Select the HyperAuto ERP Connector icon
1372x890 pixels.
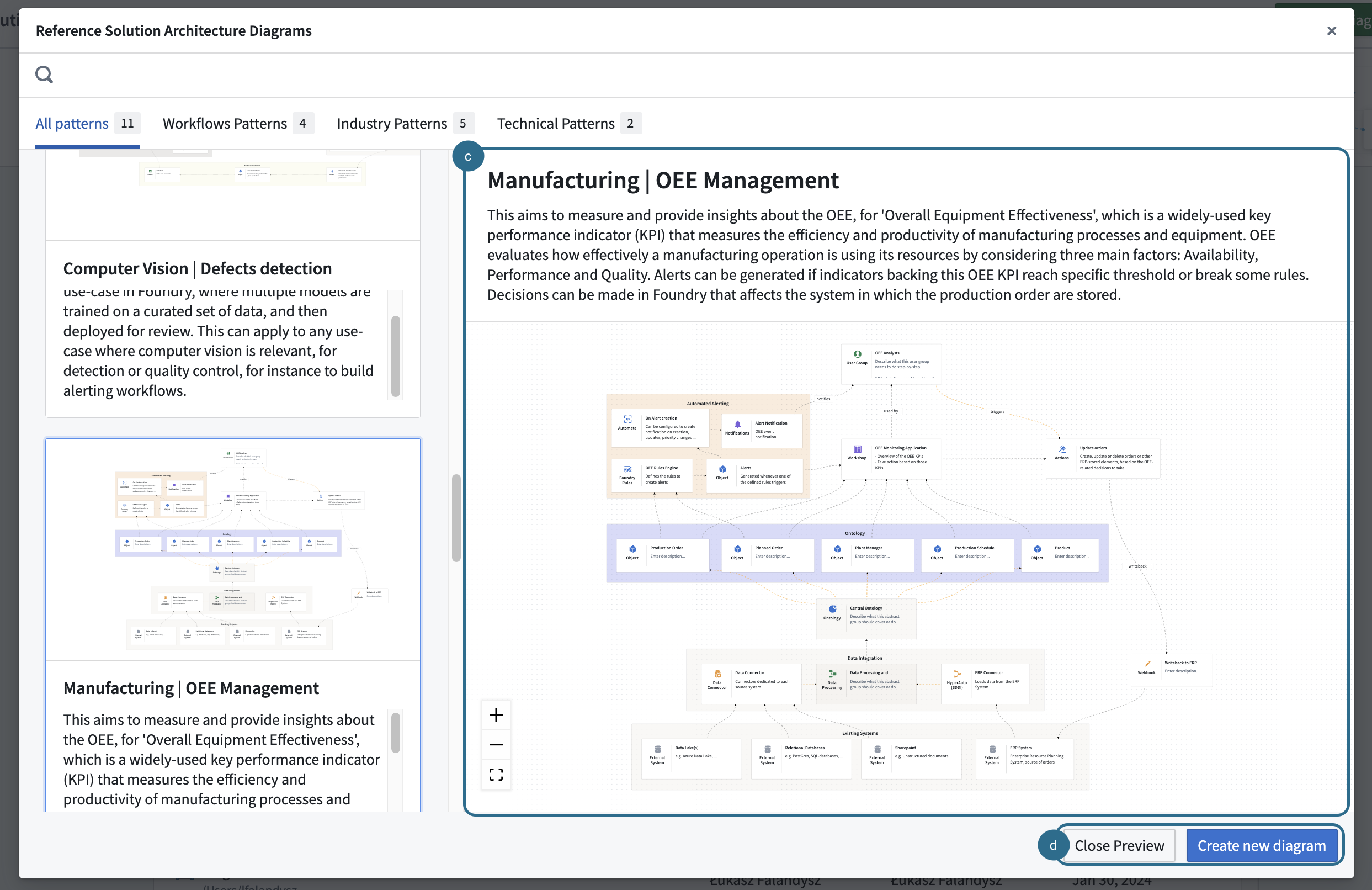pyautogui.click(x=957, y=674)
